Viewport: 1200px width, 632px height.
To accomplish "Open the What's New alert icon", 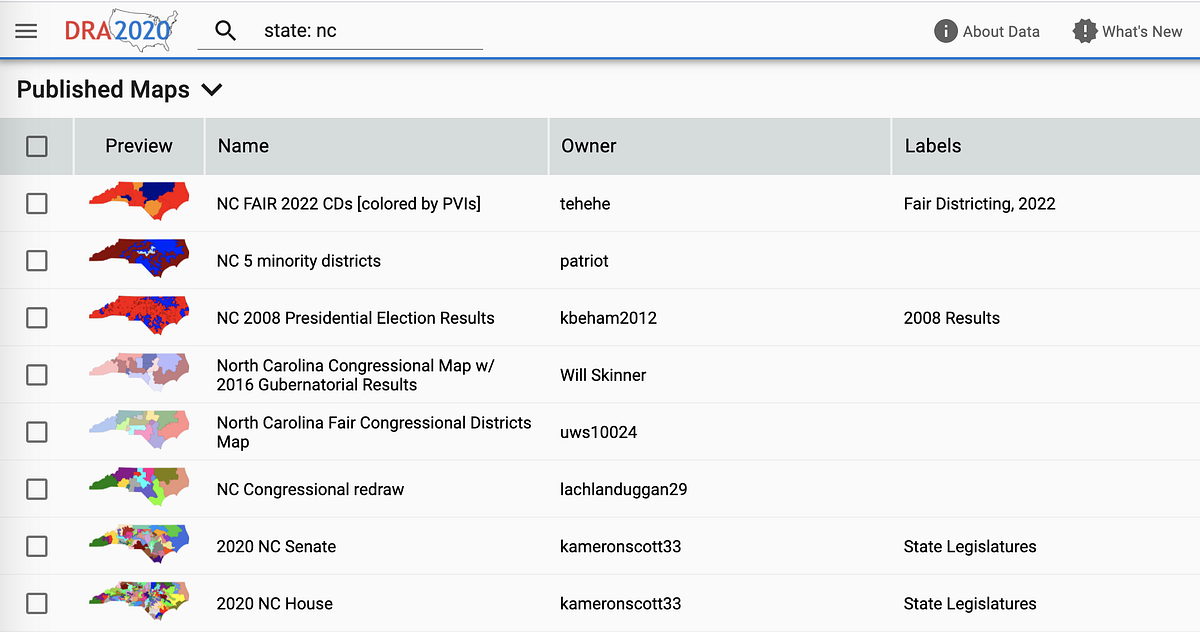I will click(1084, 31).
